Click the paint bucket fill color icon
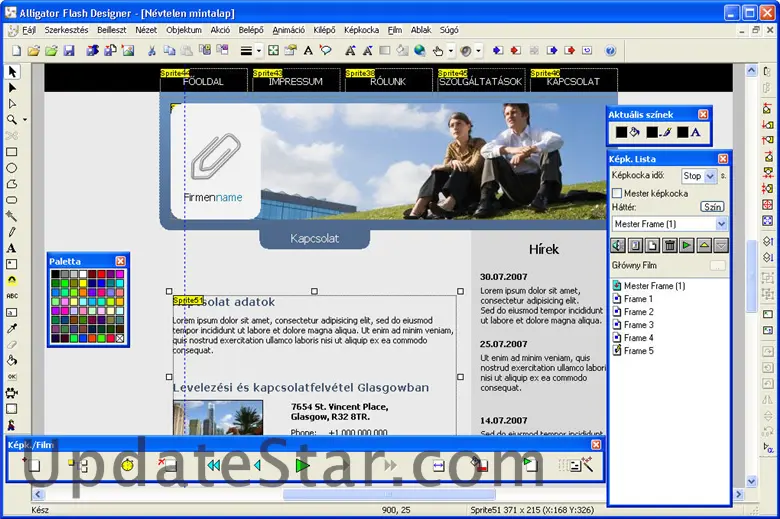The width and height of the screenshot is (780, 519). (636, 132)
